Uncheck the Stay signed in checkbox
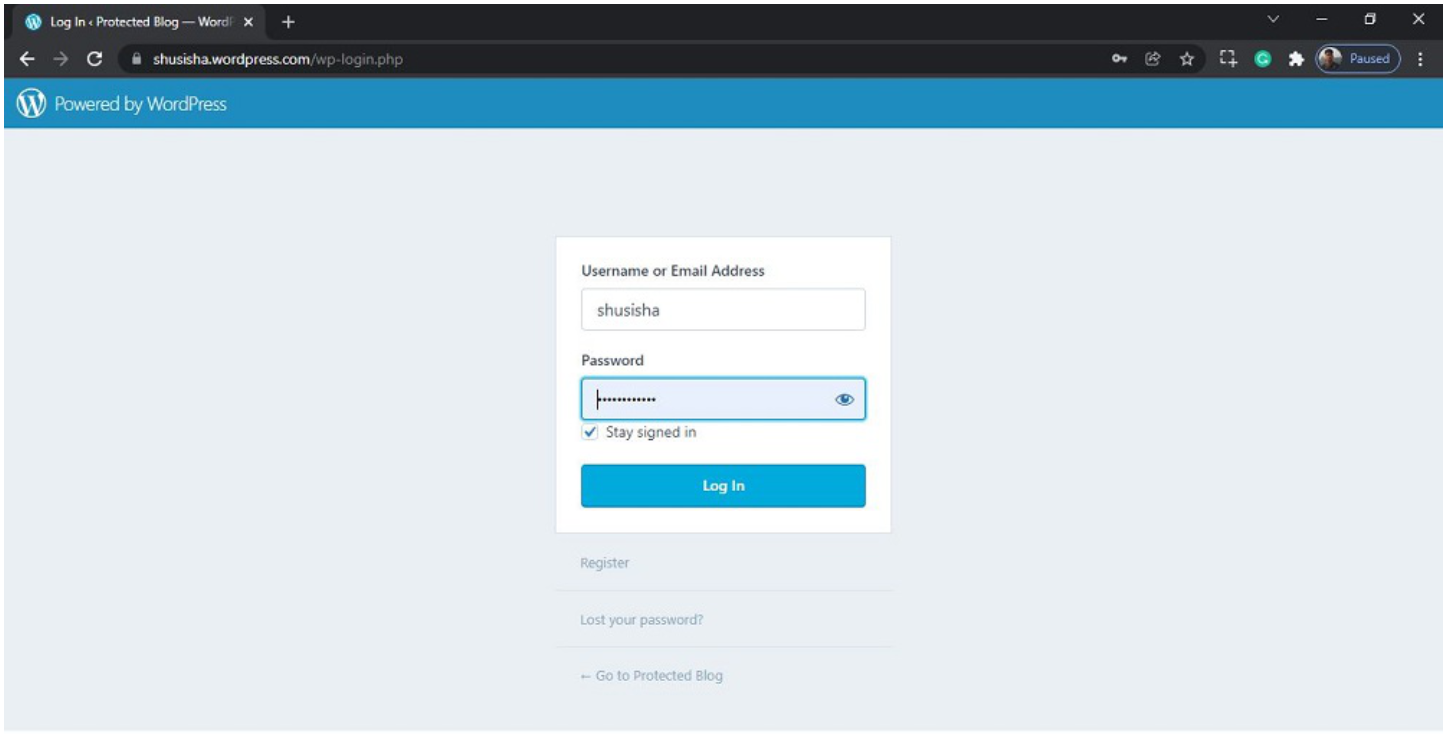Viewport: 1448px width, 738px height. [x=590, y=433]
